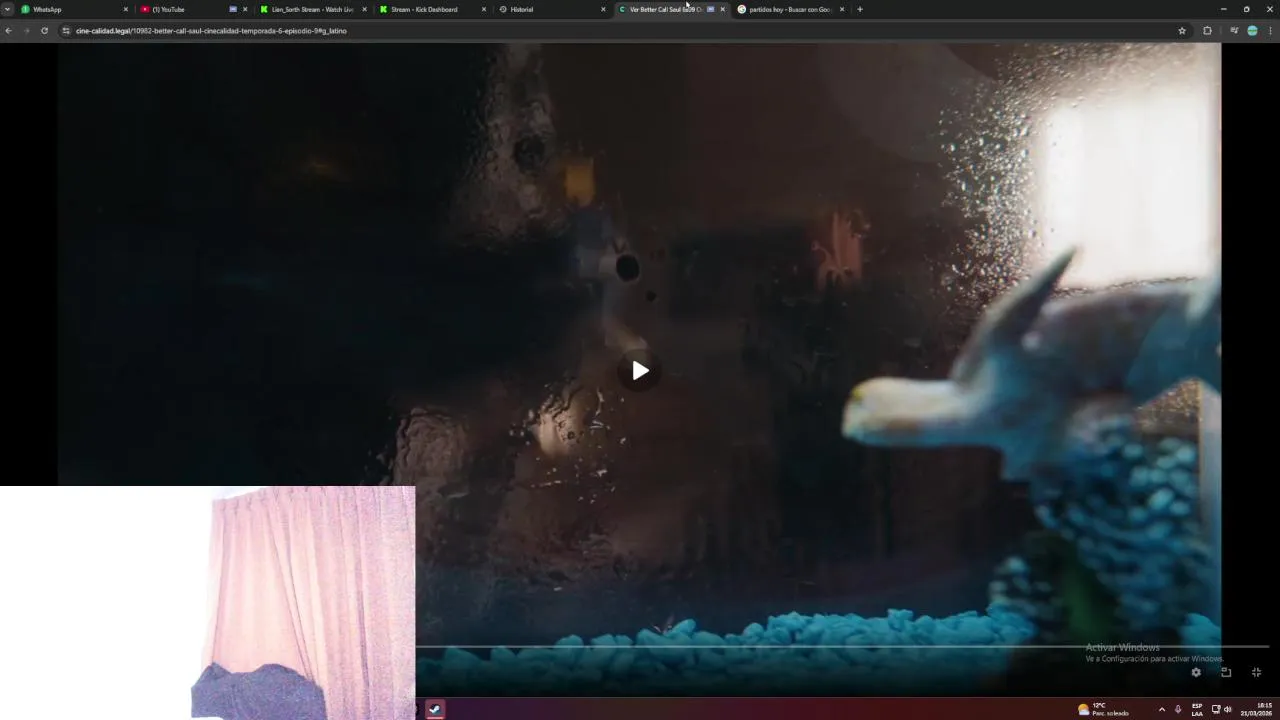Open the weather widget showing 12°C

pos(1103,709)
